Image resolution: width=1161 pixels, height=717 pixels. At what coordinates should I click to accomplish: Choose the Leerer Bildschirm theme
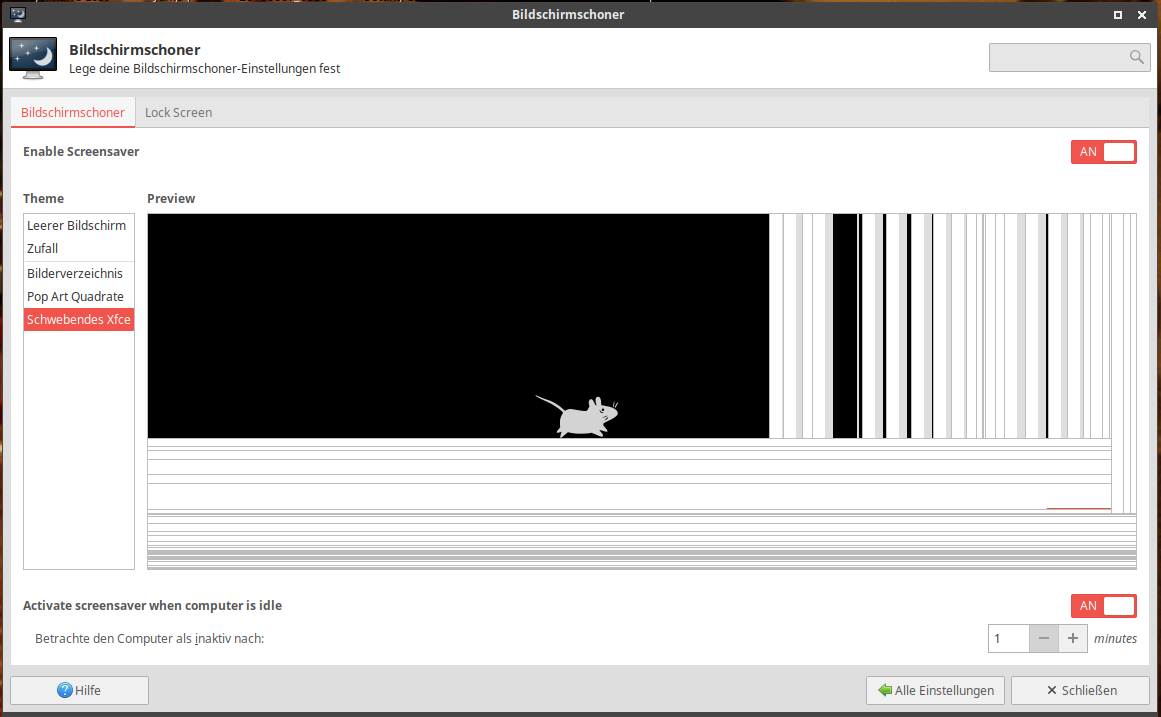tap(76, 226)
